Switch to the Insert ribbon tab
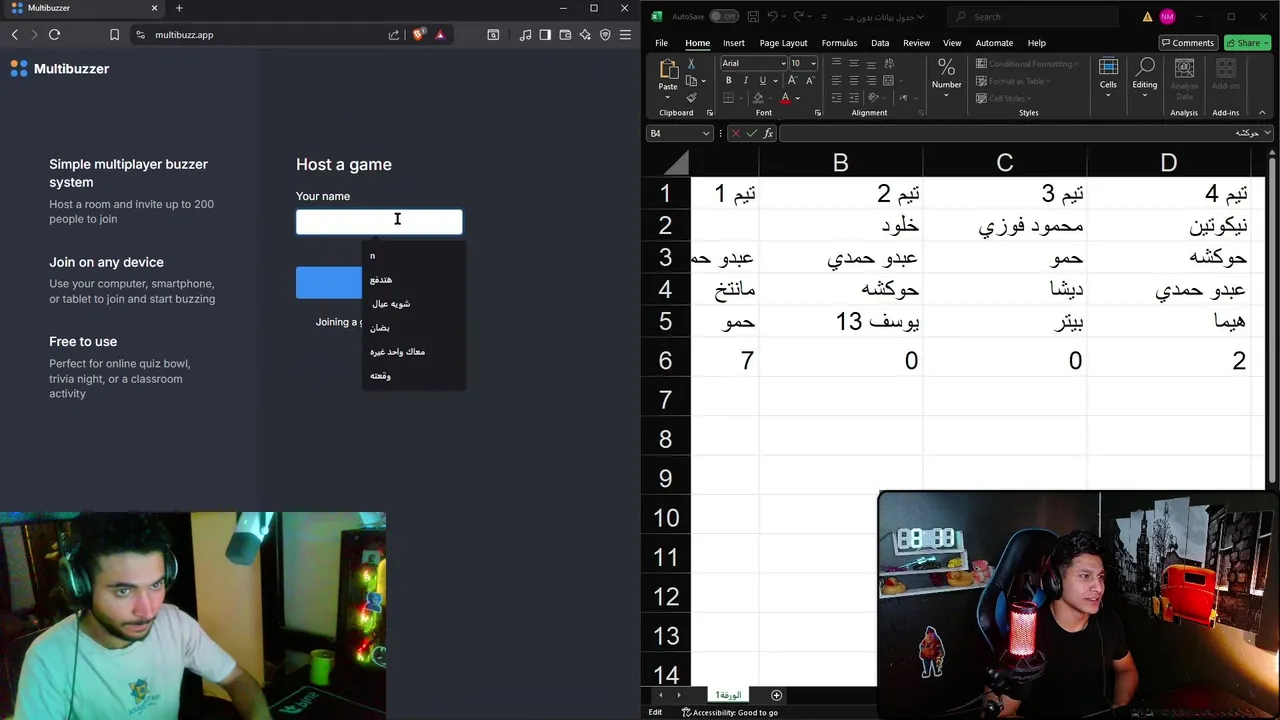The width and height of the screenshot is (1280, 720). pyautogui.click(x=734, y=43)
